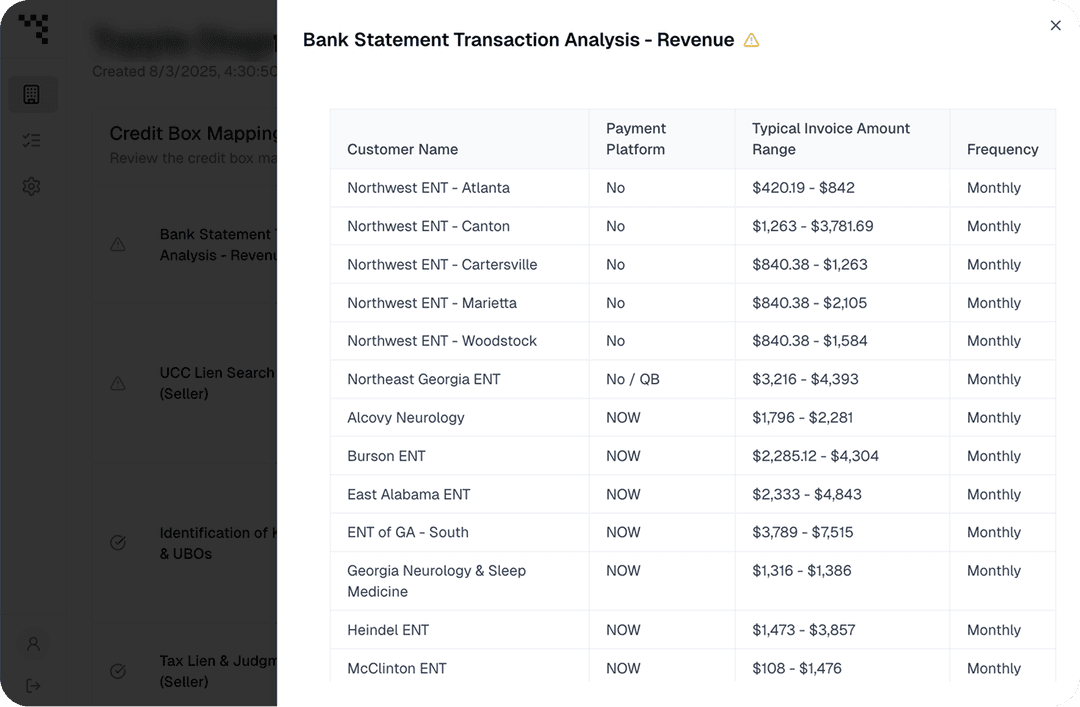
Task: Select the UCC Lien Search (Seller) item
Action: (218, 383)
